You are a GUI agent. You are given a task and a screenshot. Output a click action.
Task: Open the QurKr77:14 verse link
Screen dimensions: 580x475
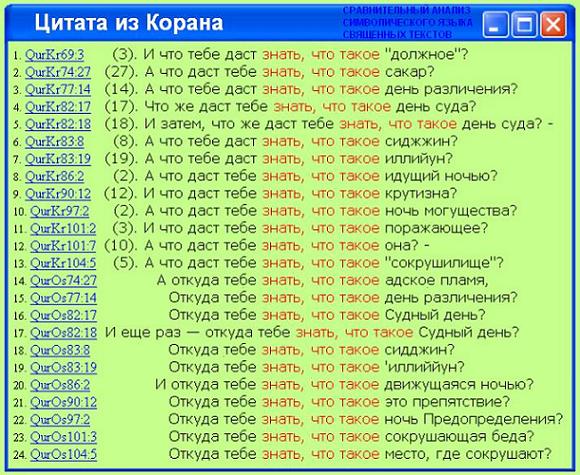(x=58, y=90)
